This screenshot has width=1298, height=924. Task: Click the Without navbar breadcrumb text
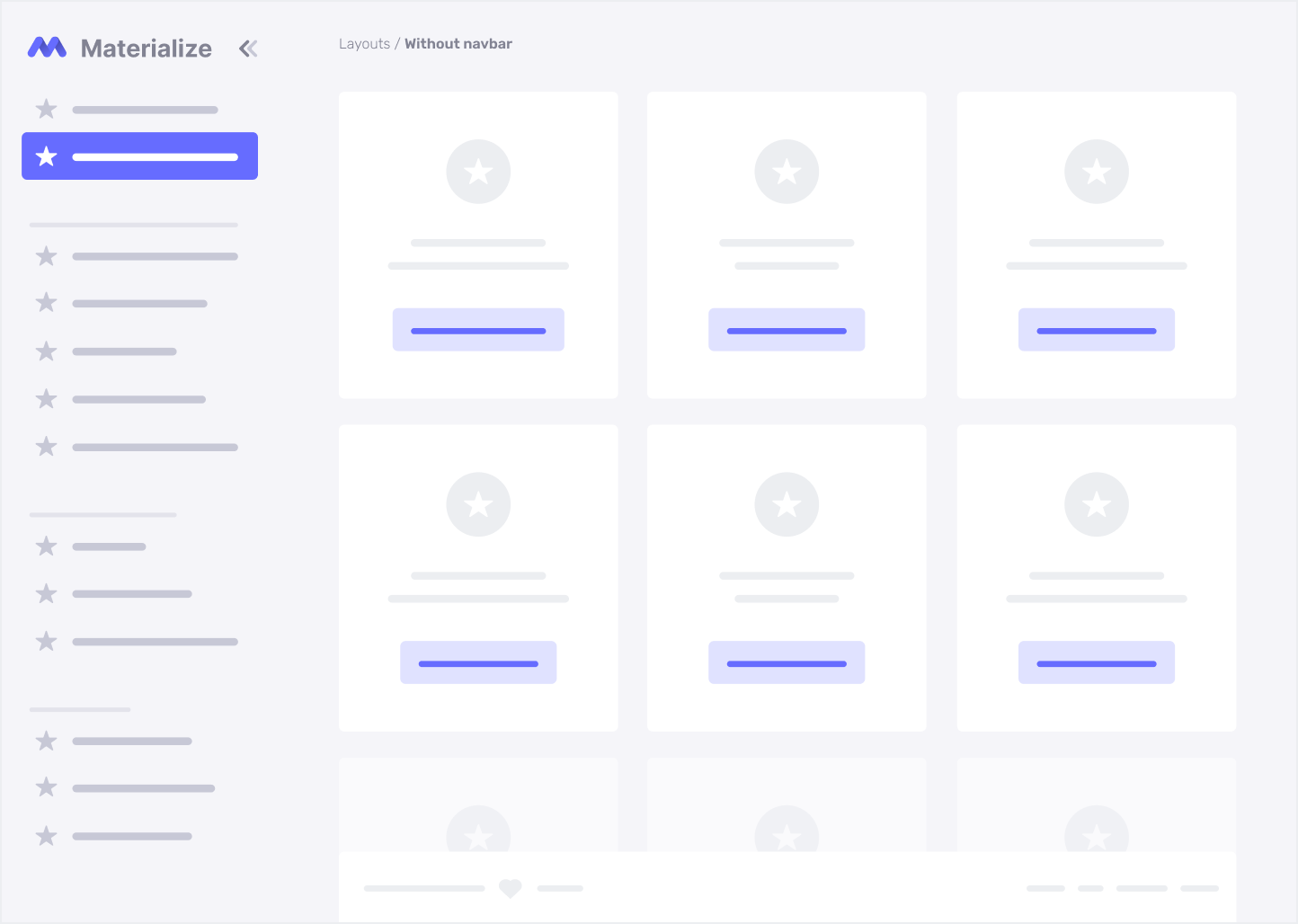tap(458, 44)
